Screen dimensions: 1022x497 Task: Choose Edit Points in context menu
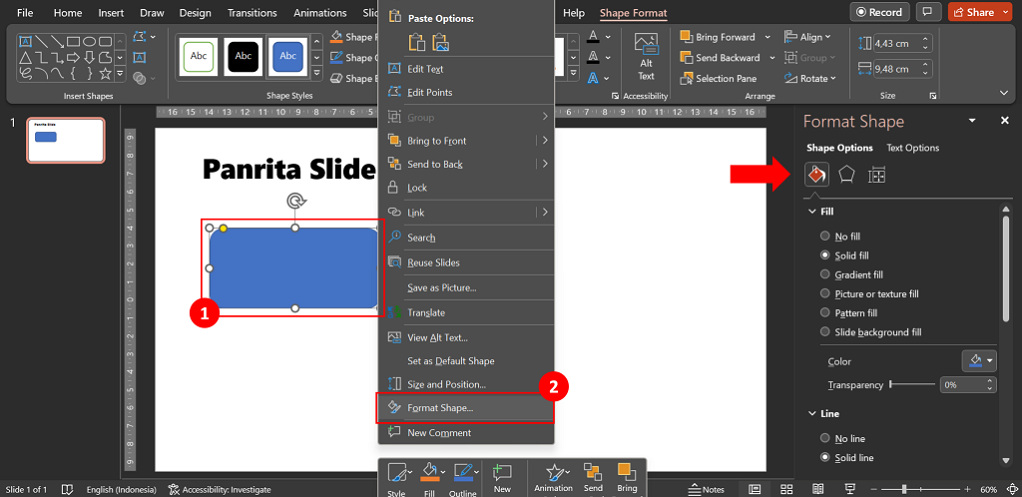[465, 92]
